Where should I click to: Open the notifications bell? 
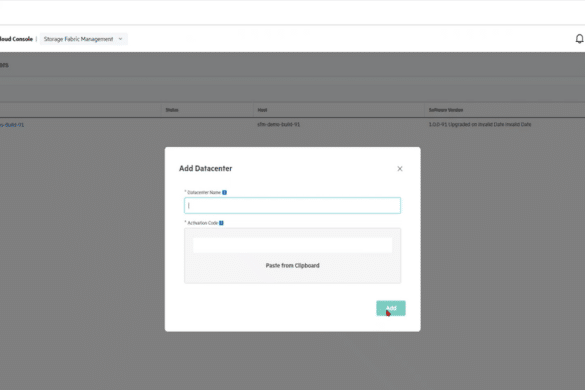pyautogui.click(x=579, y=39)
